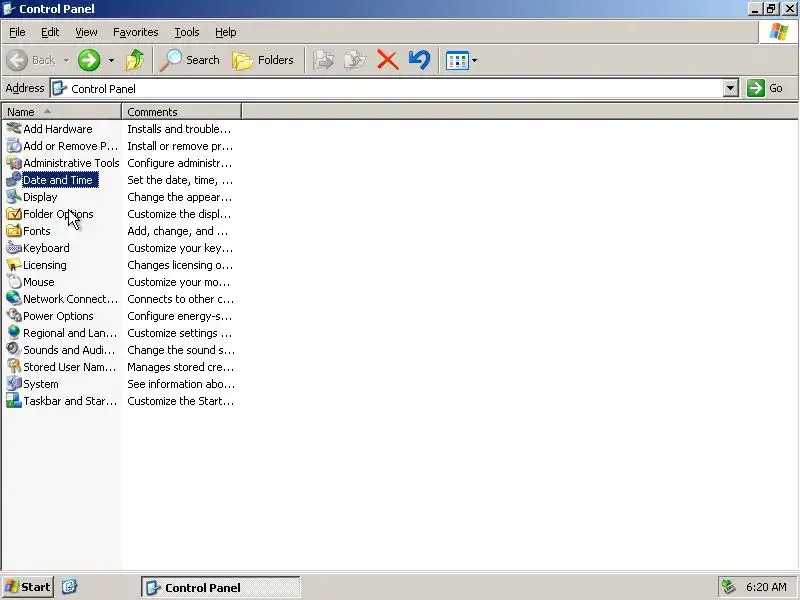
Task: Go up one folder level
Action: [135, 60]
